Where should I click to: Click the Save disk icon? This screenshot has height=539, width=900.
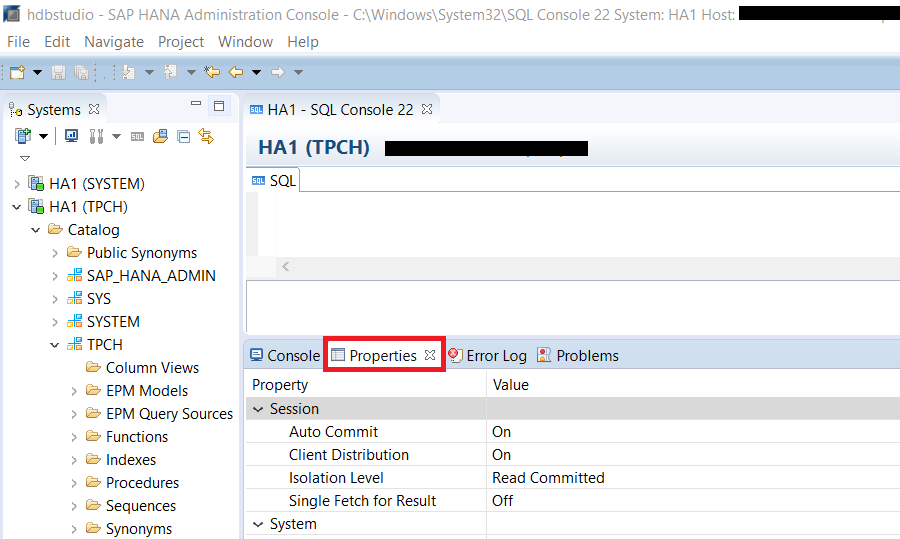coord(58,72)
